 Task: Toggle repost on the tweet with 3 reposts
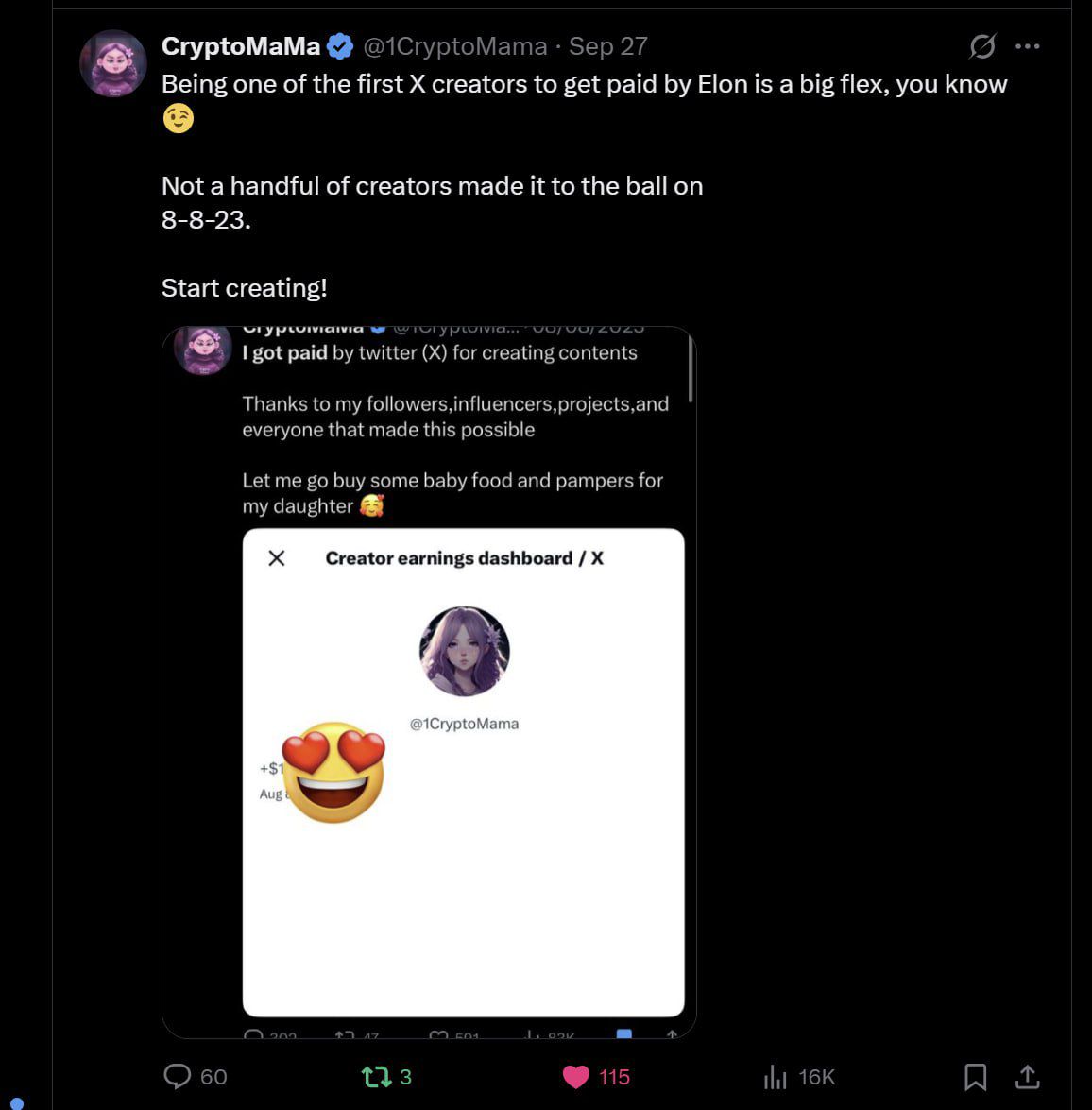point(376,1076)
